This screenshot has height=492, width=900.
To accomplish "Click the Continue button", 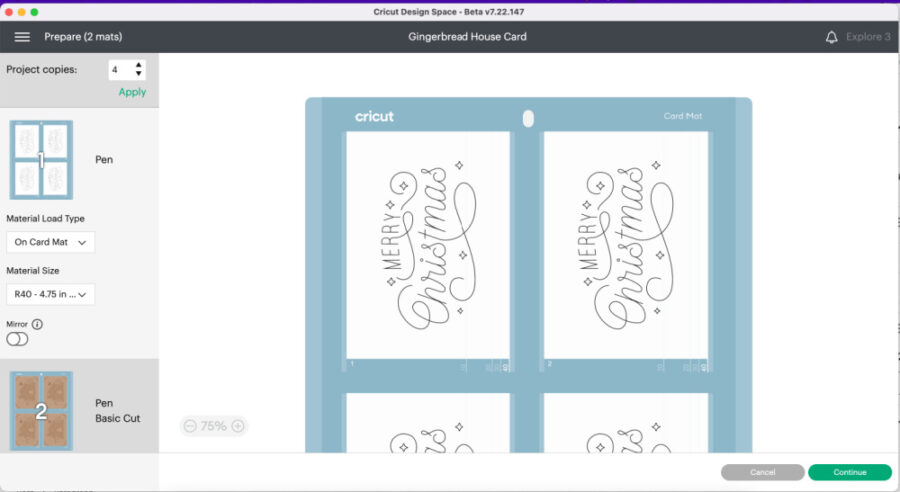I will click(849, 472).
